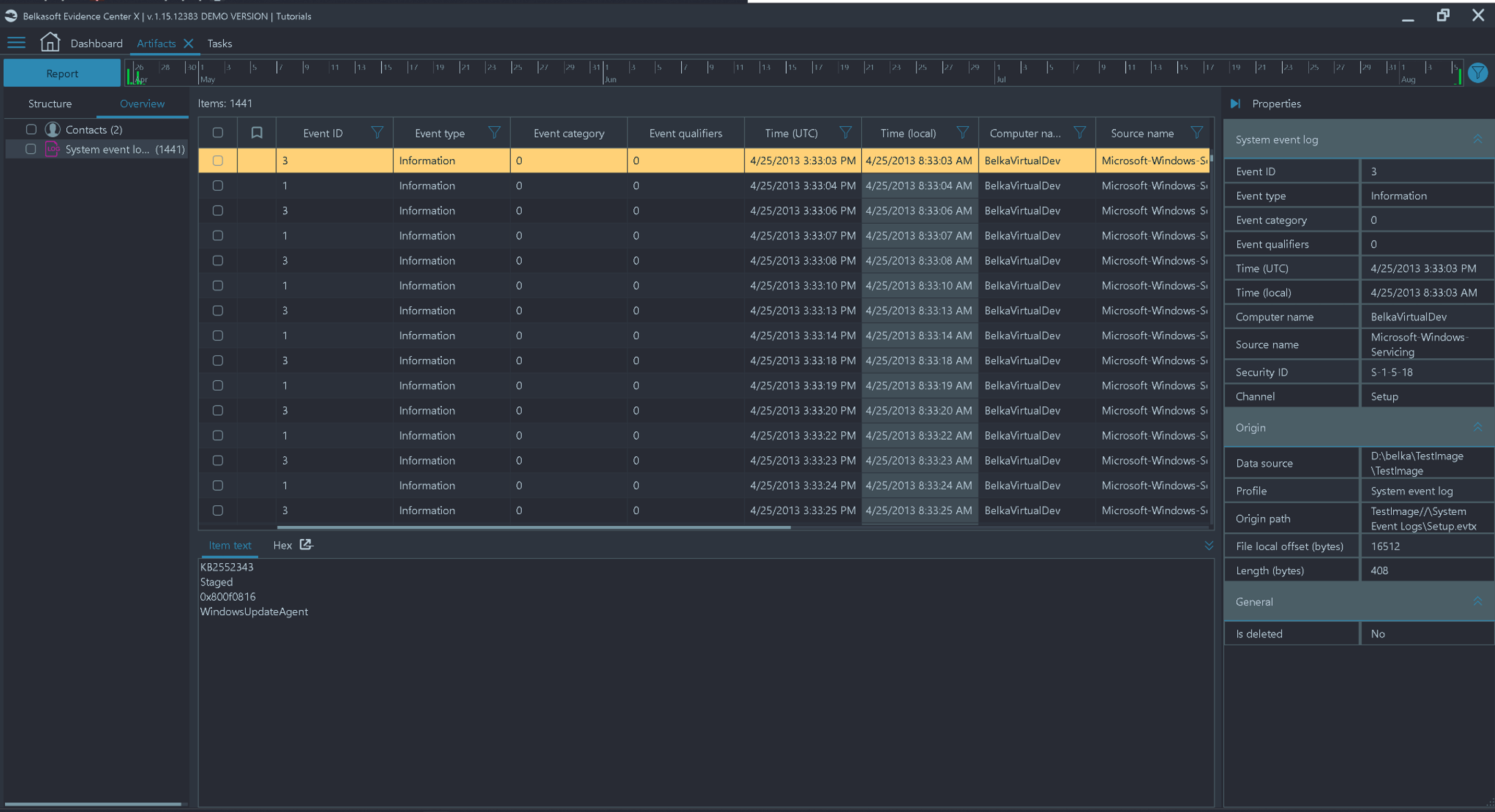The width and height of the screenshot is (1495, 812).
Task: Check the row at 3:33:04 PM
Action: [218, 186]
